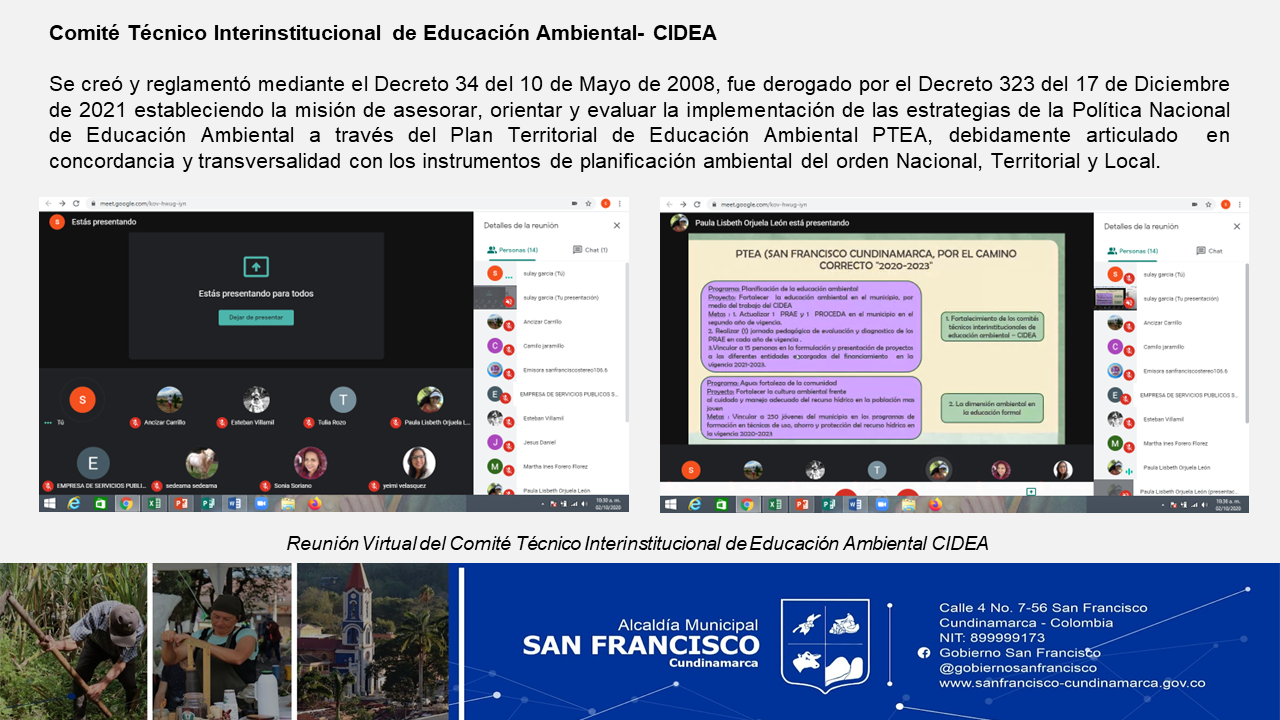Select the Sonia Soriano participant tile
The height and width of the screenshot is (720, 1280).
[x=310, y=468]
